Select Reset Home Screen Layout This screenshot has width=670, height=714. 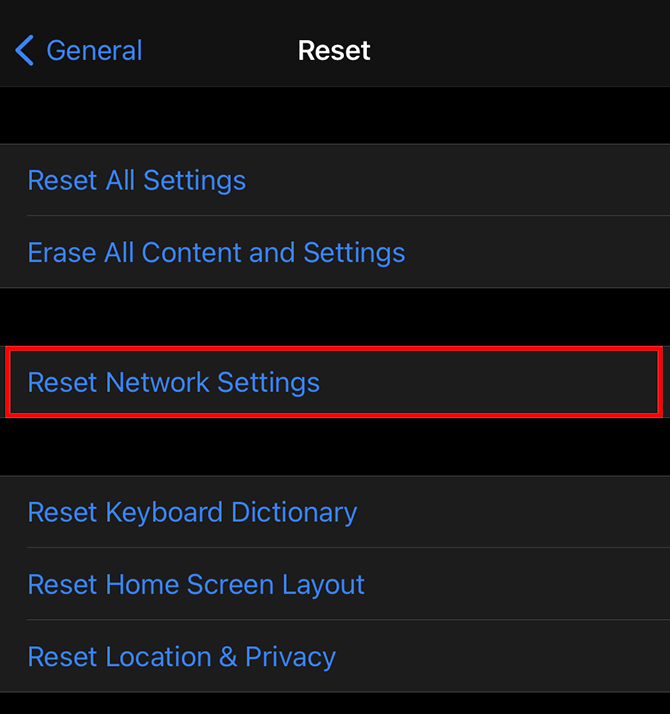coord(196,584)
